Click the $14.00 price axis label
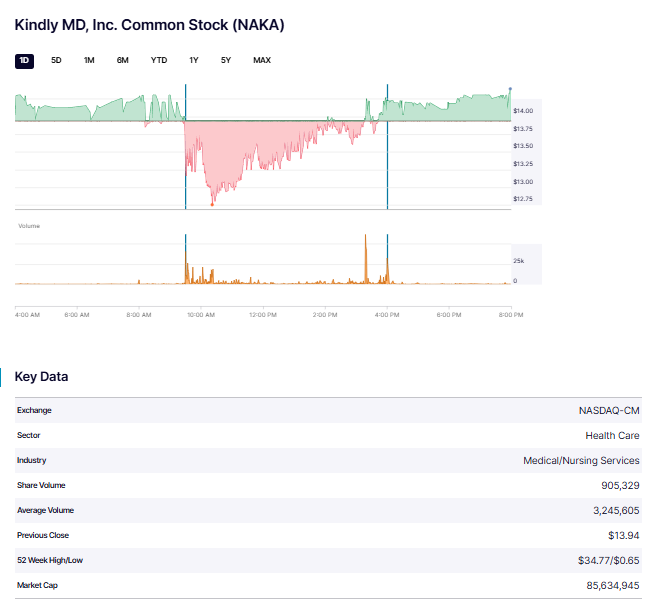662x608 pixels. point(523,111)
